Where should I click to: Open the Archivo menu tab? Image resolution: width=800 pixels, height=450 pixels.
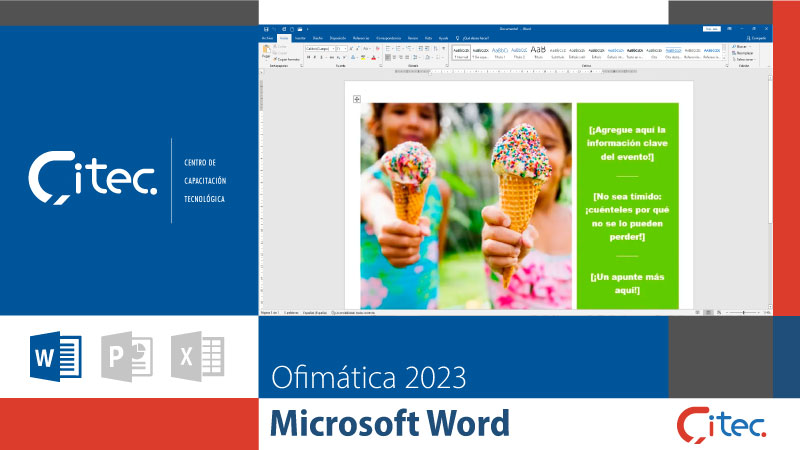pyautogui.click(x=267, y=38)
